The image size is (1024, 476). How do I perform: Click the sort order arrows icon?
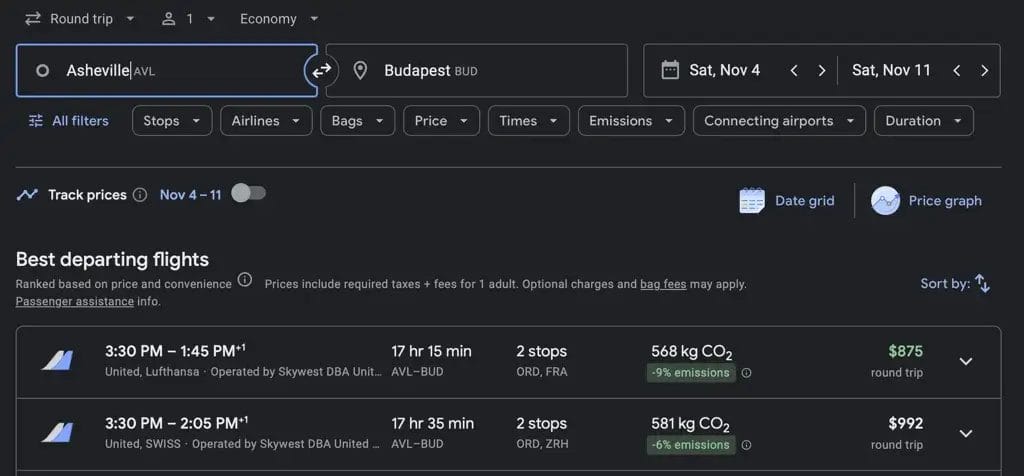pos(982,284)
